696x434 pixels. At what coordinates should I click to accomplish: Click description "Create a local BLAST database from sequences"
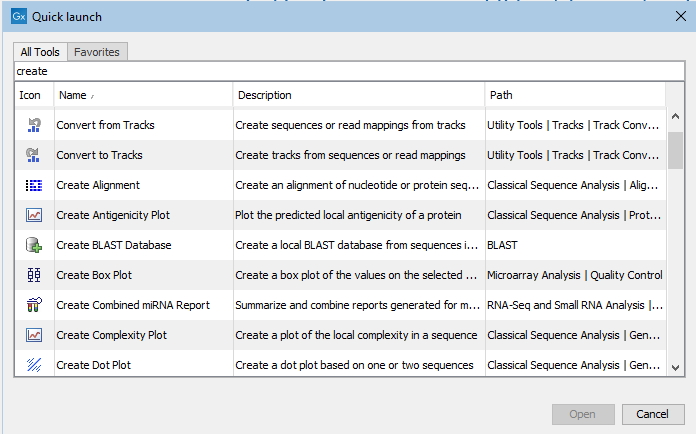[356, 245]
